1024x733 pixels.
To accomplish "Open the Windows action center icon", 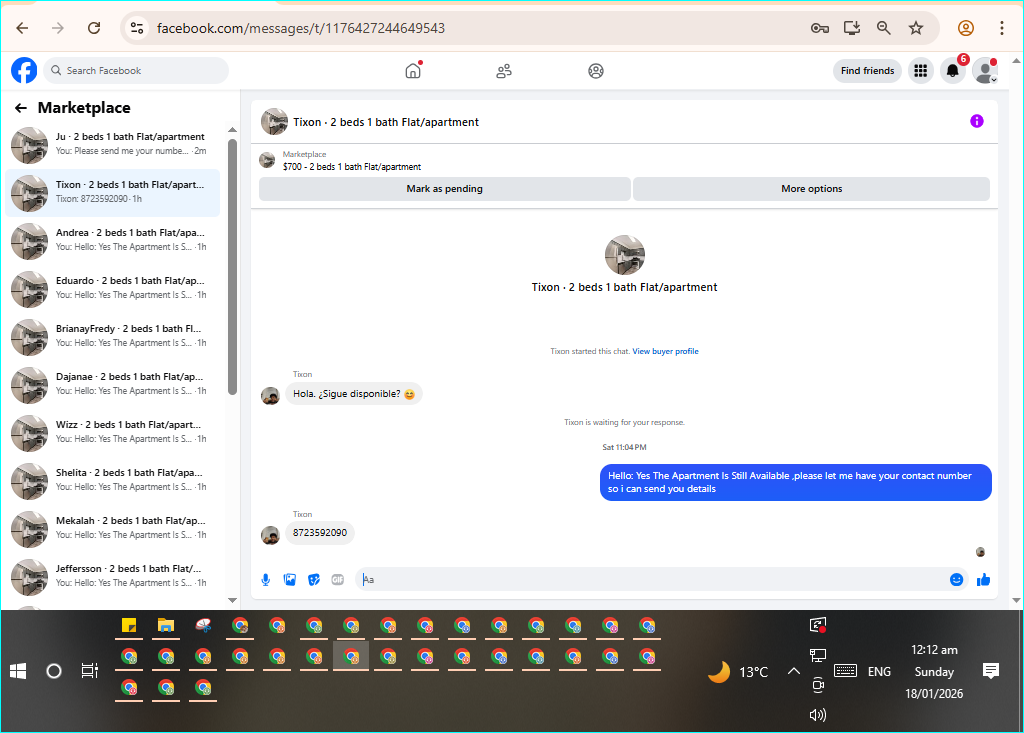I will [991, 671].
